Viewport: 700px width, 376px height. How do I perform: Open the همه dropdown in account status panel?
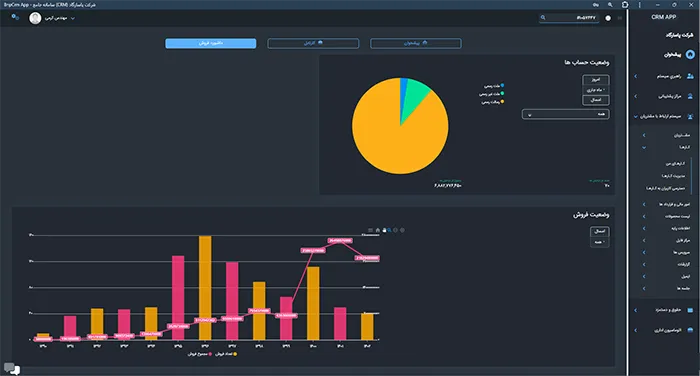coord(566,114)
